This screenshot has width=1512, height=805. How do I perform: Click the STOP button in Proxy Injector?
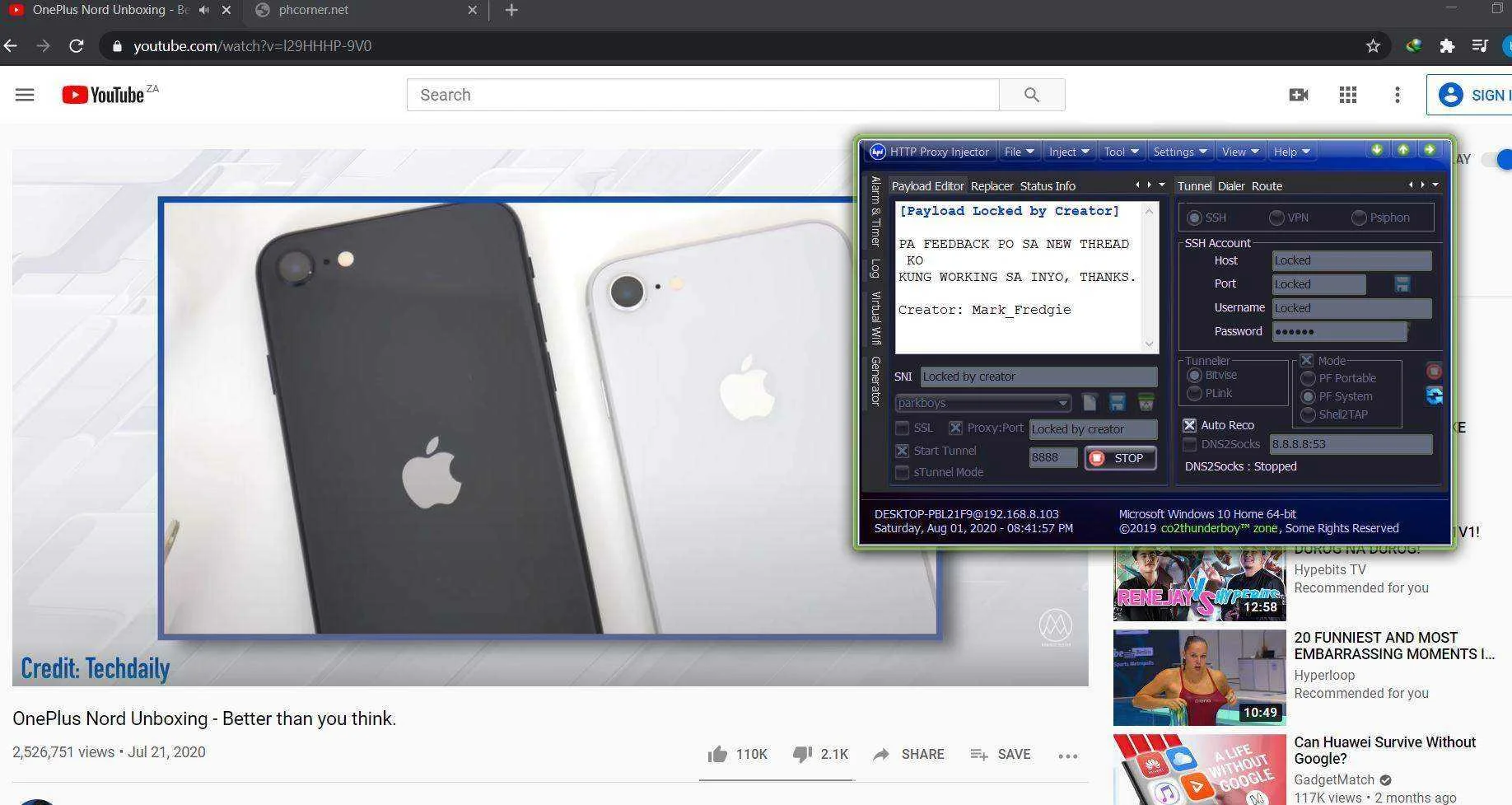tap(1120, 458)
